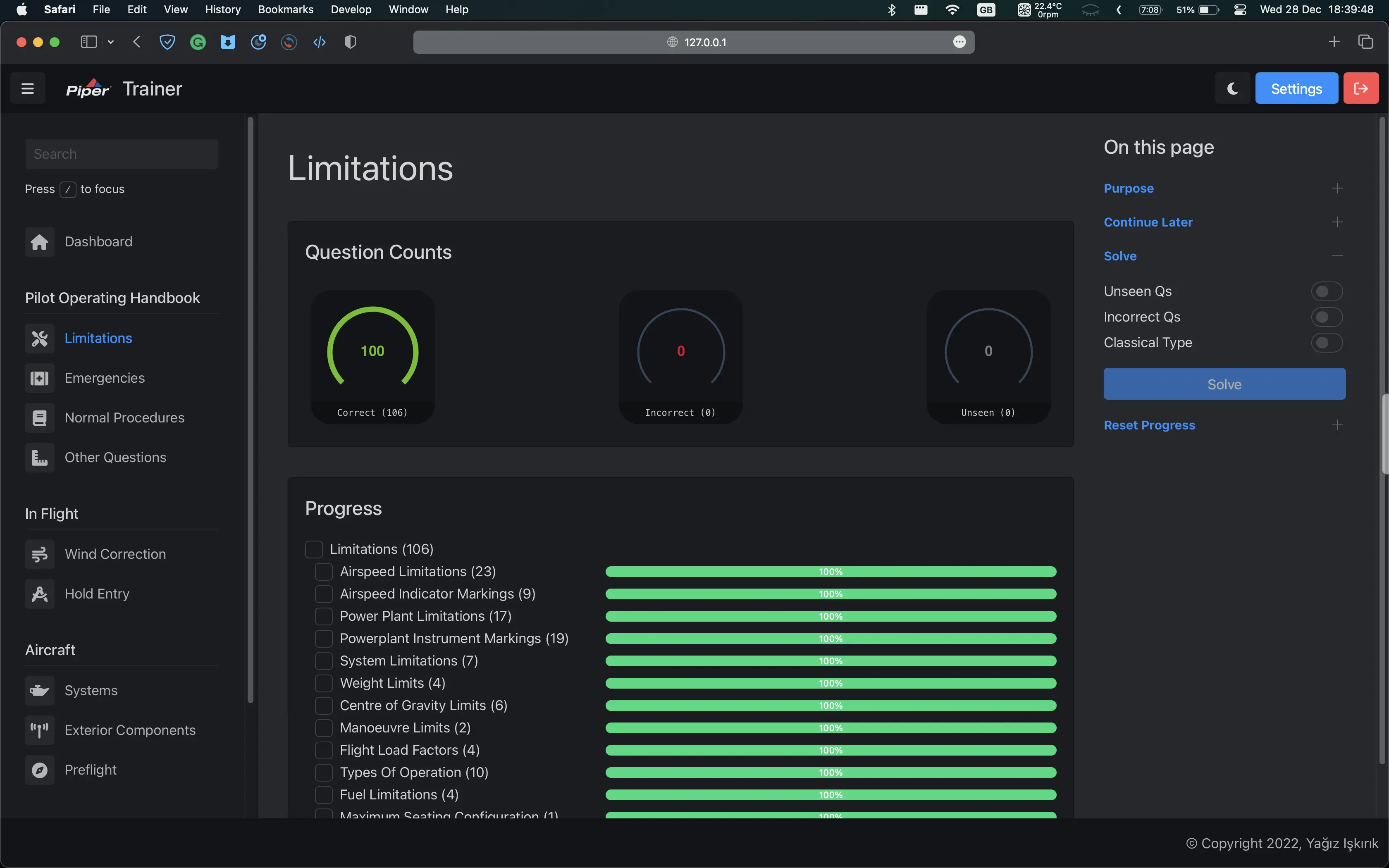Image resolution: width=1389 pixels, height=868 pixels.
Task: Click the Solve button
Action: [x=1224, y=384]
